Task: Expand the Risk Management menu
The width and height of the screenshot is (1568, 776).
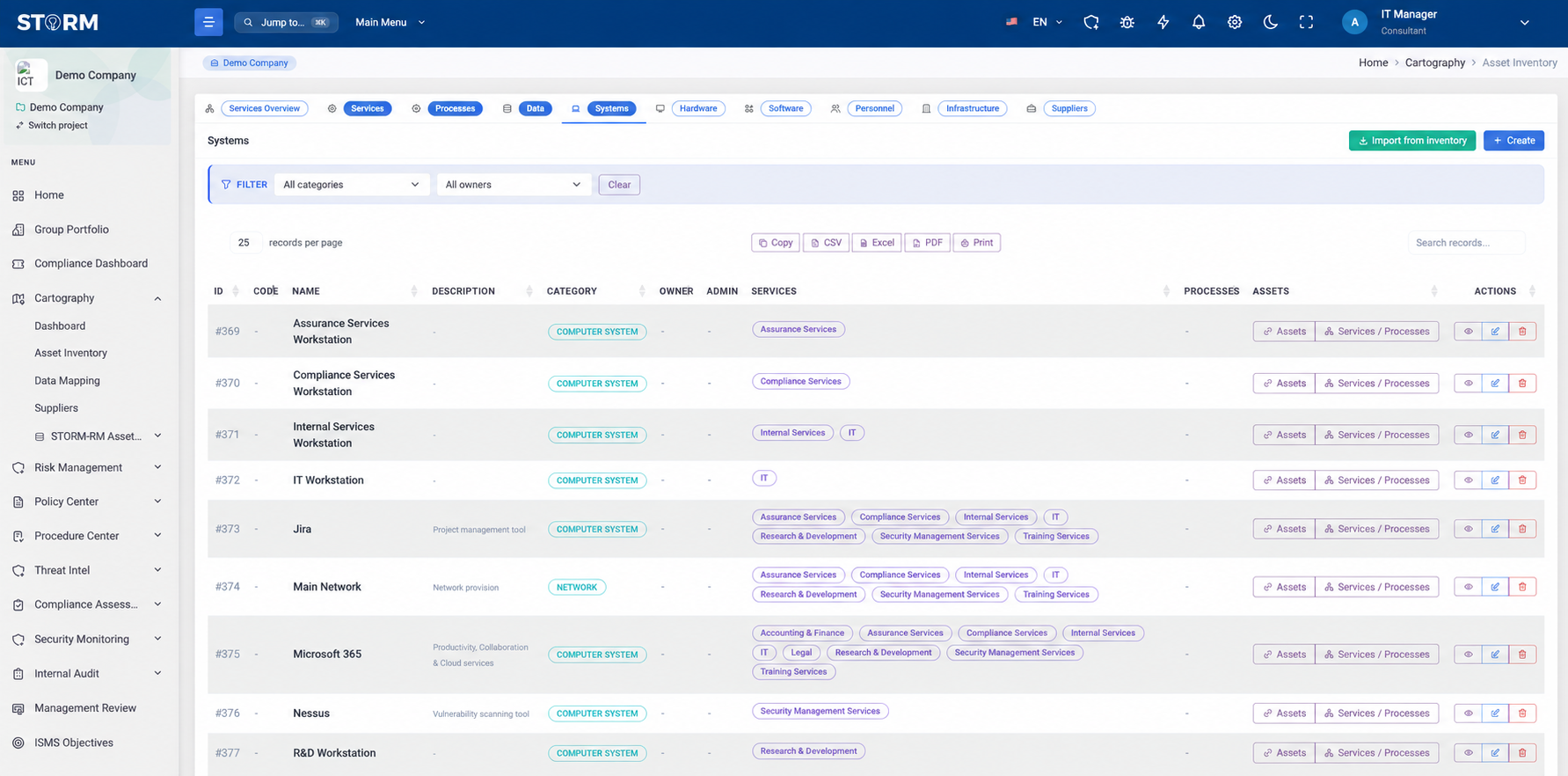Action: pyautogui.click(x=88, y=468)
